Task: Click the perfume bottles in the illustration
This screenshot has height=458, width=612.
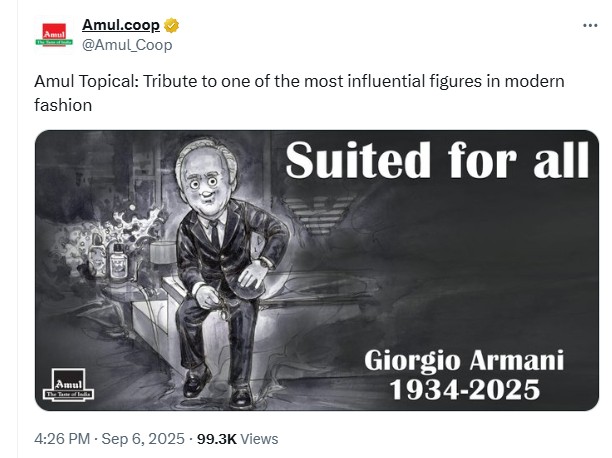Action: 109,256
